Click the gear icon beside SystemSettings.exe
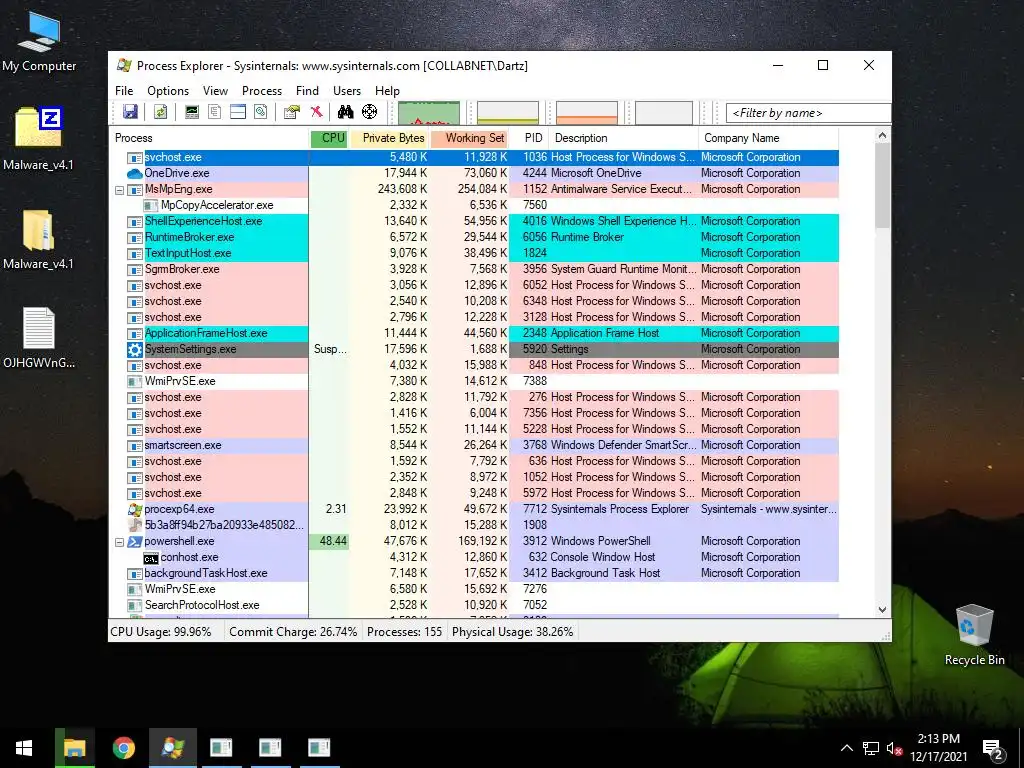The height and width of the screenshot is (768, 1024). [135, 349]
